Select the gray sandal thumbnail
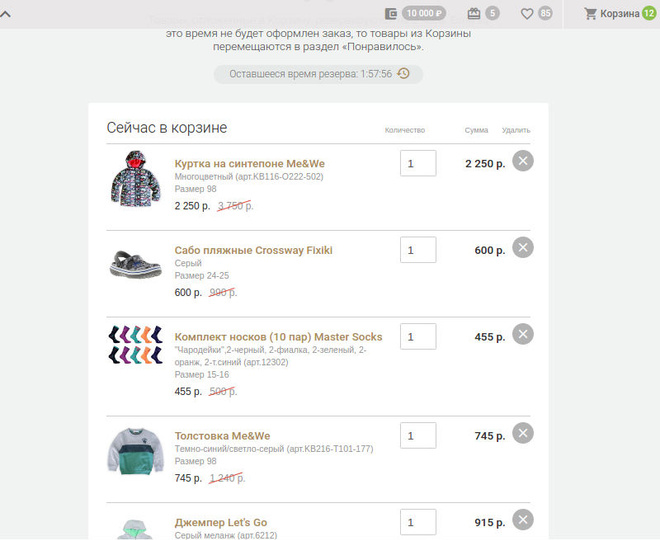 coord(136,264)
